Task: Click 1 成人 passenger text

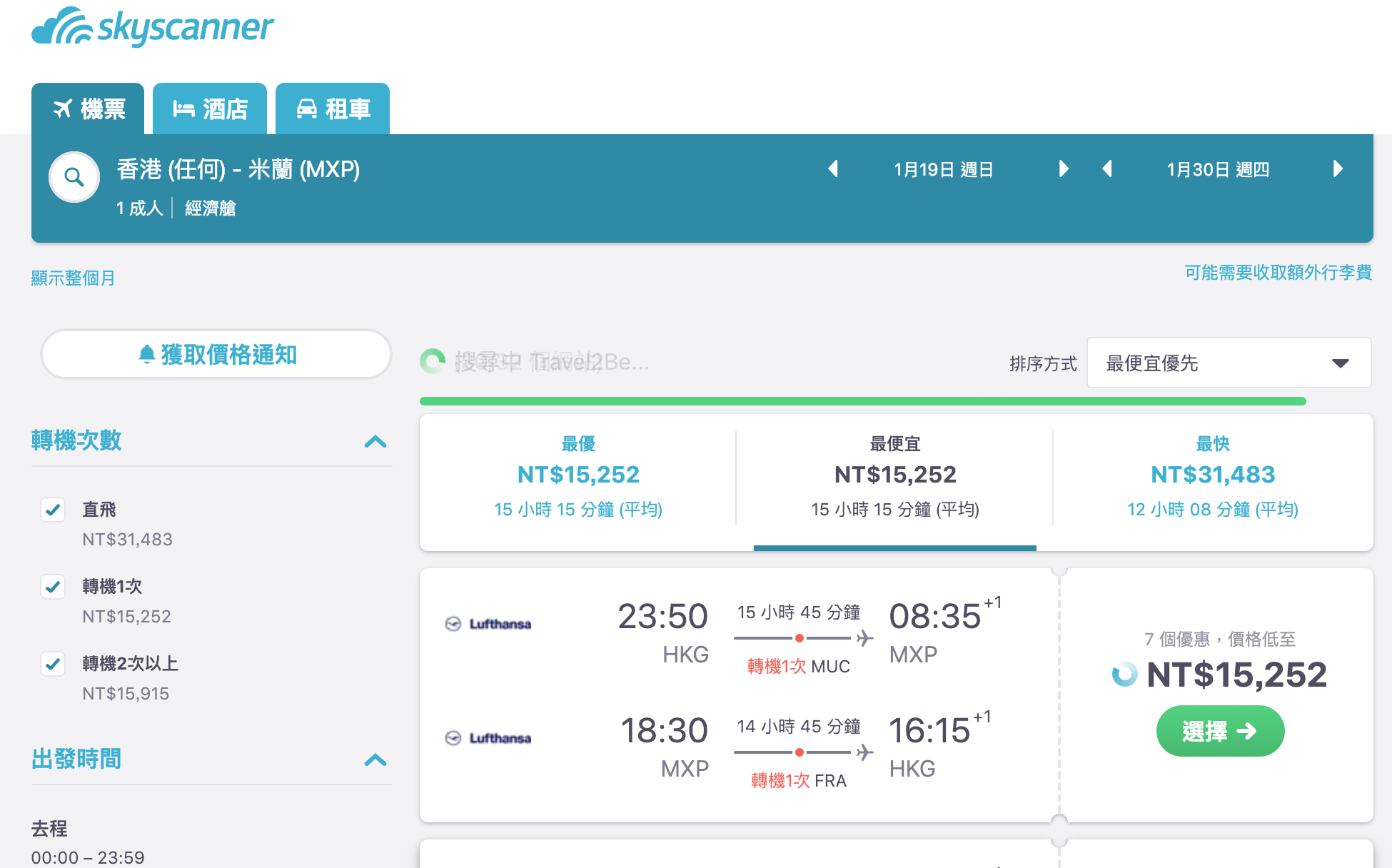Action: [x=140, y=208]
